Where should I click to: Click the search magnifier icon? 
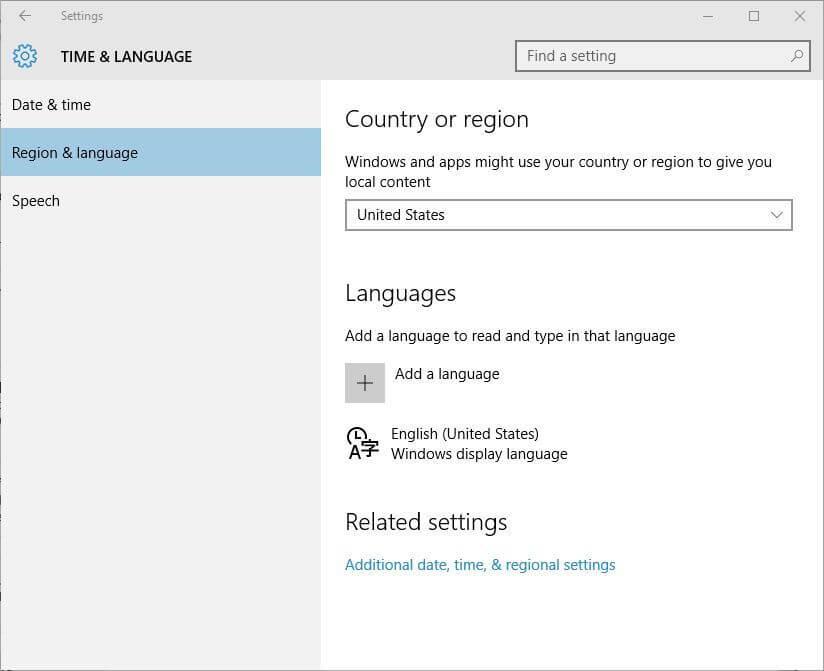797,56
